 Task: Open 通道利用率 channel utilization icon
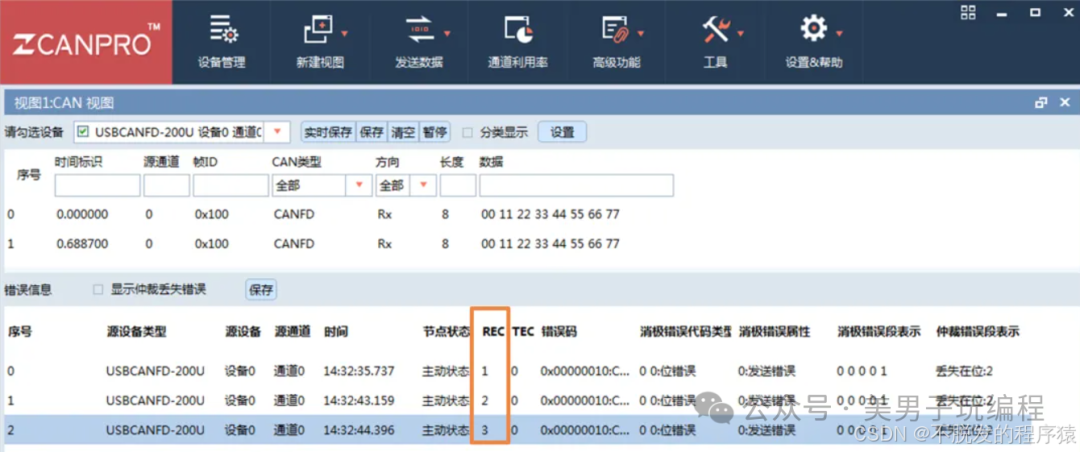pyautogui.click(x=518, y=31)
